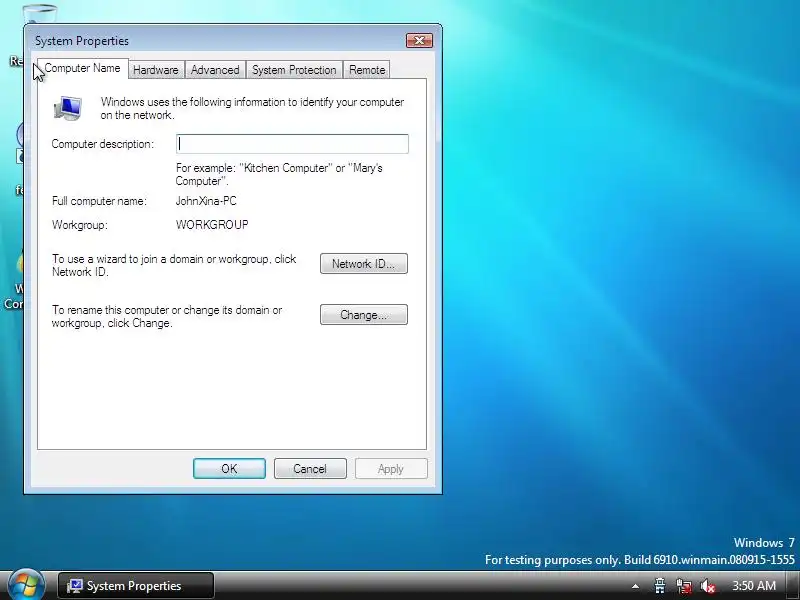Confirm with the OK button
The image size is (800, 600).
(x=229, y=469)
